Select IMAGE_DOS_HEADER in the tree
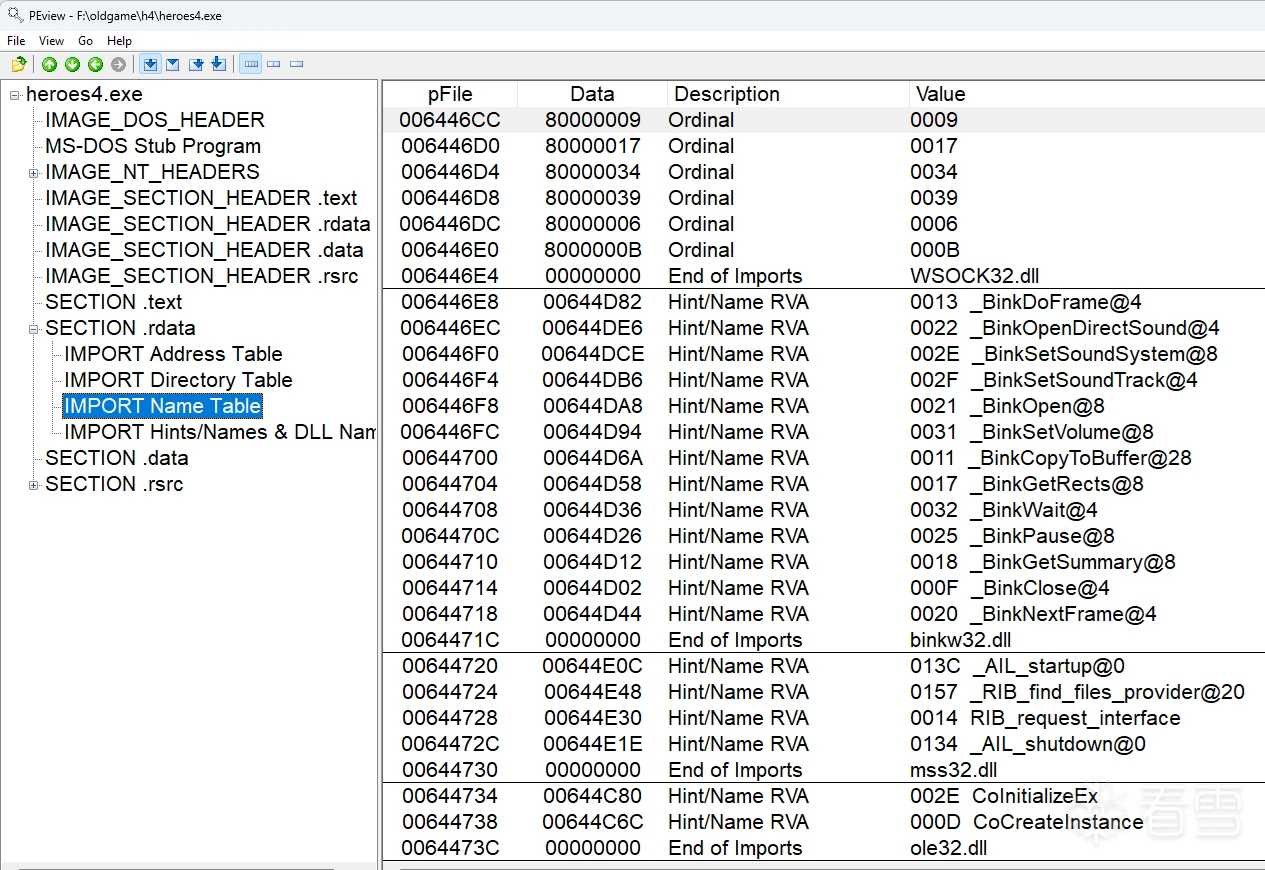 (155, 120)
